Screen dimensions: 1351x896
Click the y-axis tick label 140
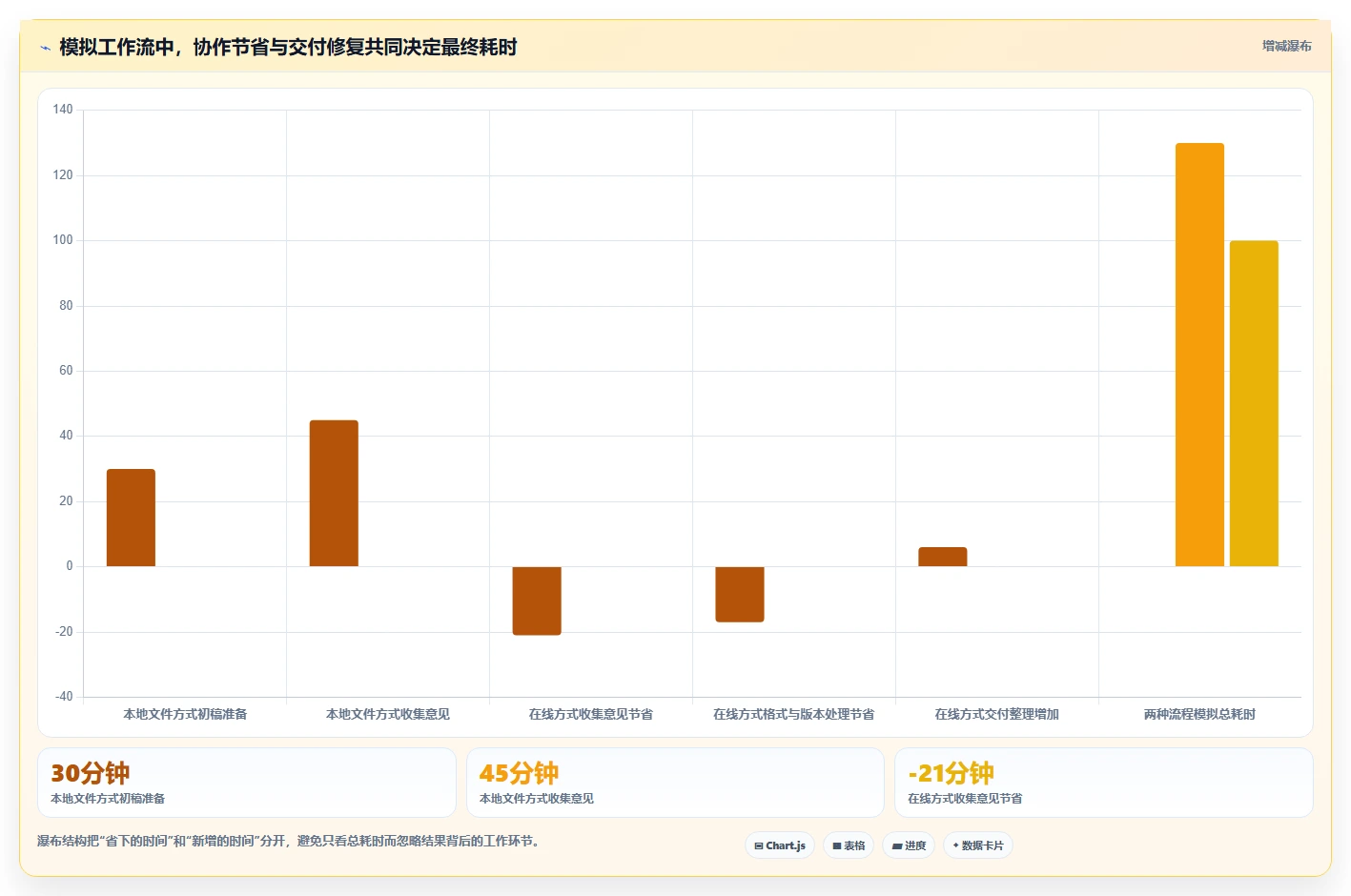coord(63,110)
